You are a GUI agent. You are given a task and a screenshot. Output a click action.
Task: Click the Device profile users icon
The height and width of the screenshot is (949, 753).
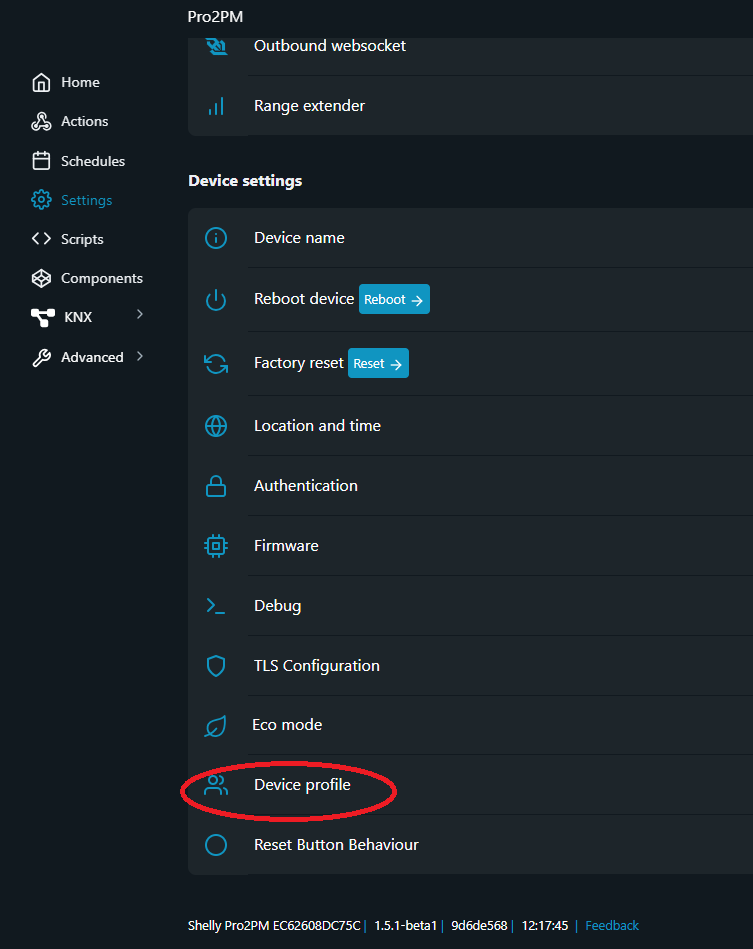click(x=216, y=785)
